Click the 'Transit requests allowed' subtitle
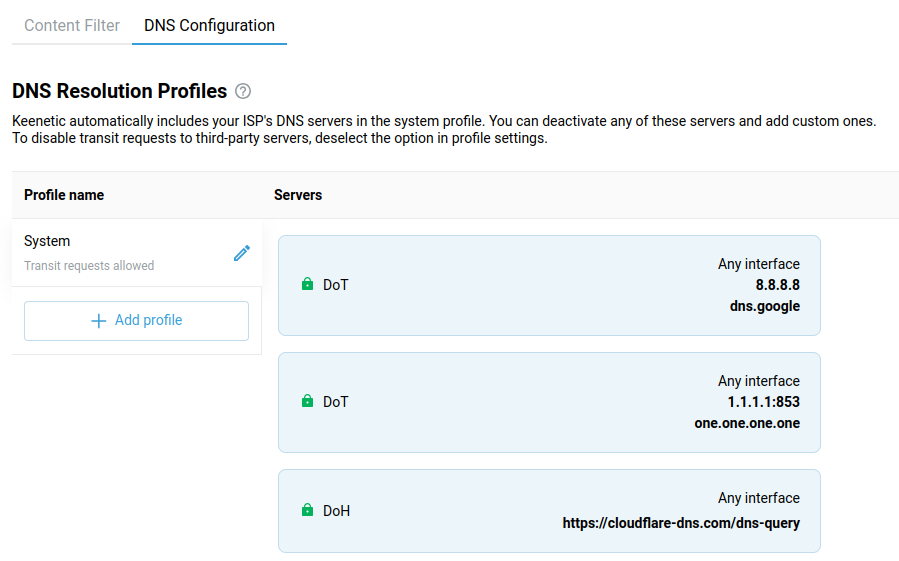899x561 pixels. pyautogui.click(x=89, y=266)
